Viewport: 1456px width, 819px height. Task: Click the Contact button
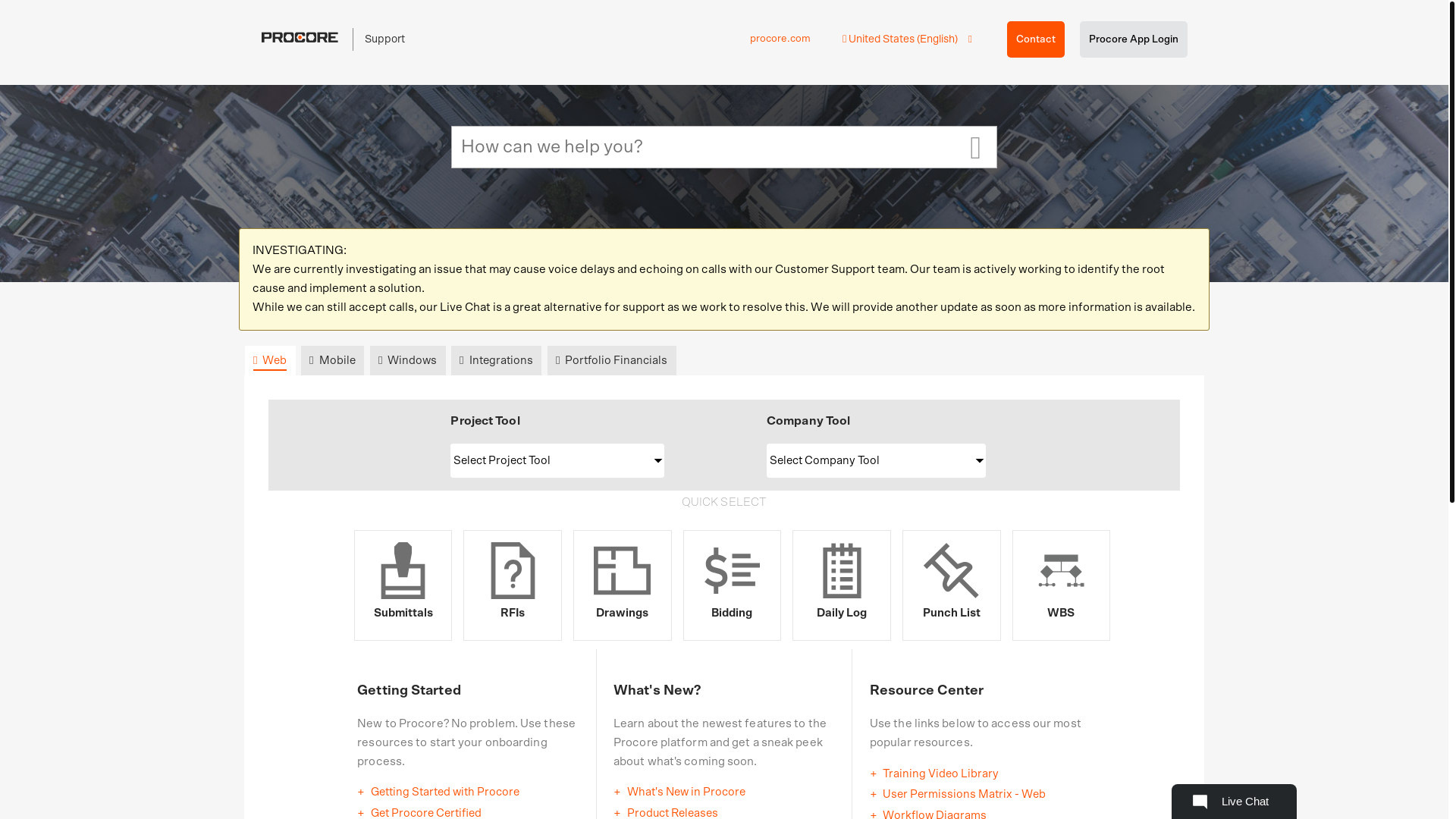point(1036,39)
